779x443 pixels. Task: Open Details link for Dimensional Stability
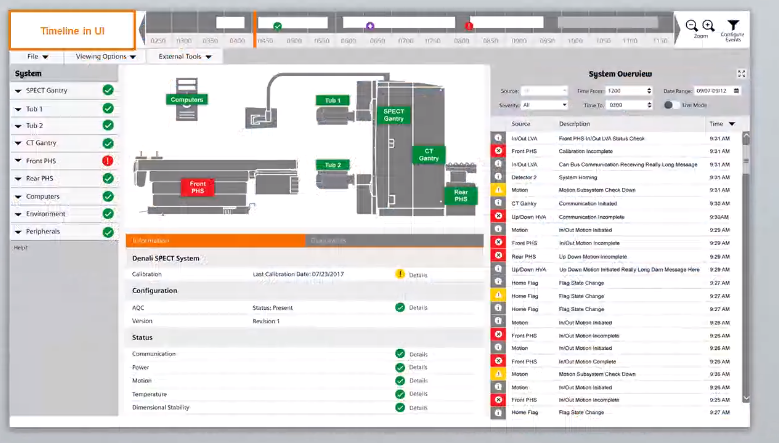coord(418,408)
